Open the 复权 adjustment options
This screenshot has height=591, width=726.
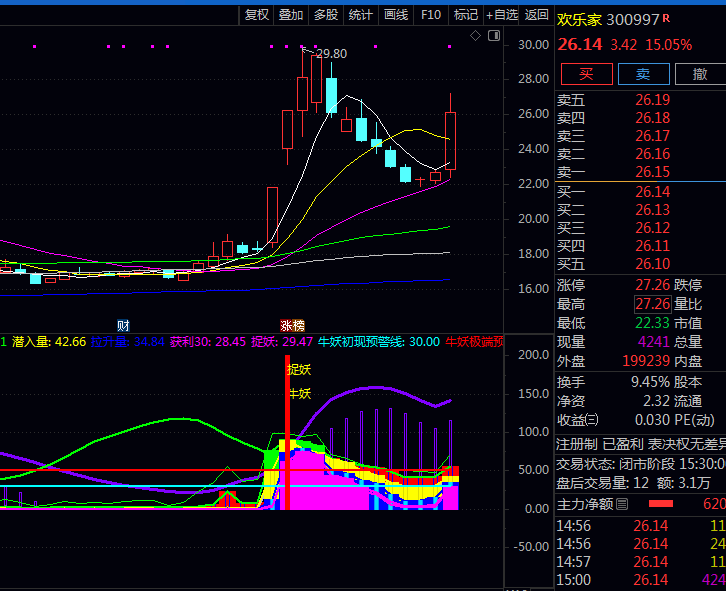click(x=257, y=14)
